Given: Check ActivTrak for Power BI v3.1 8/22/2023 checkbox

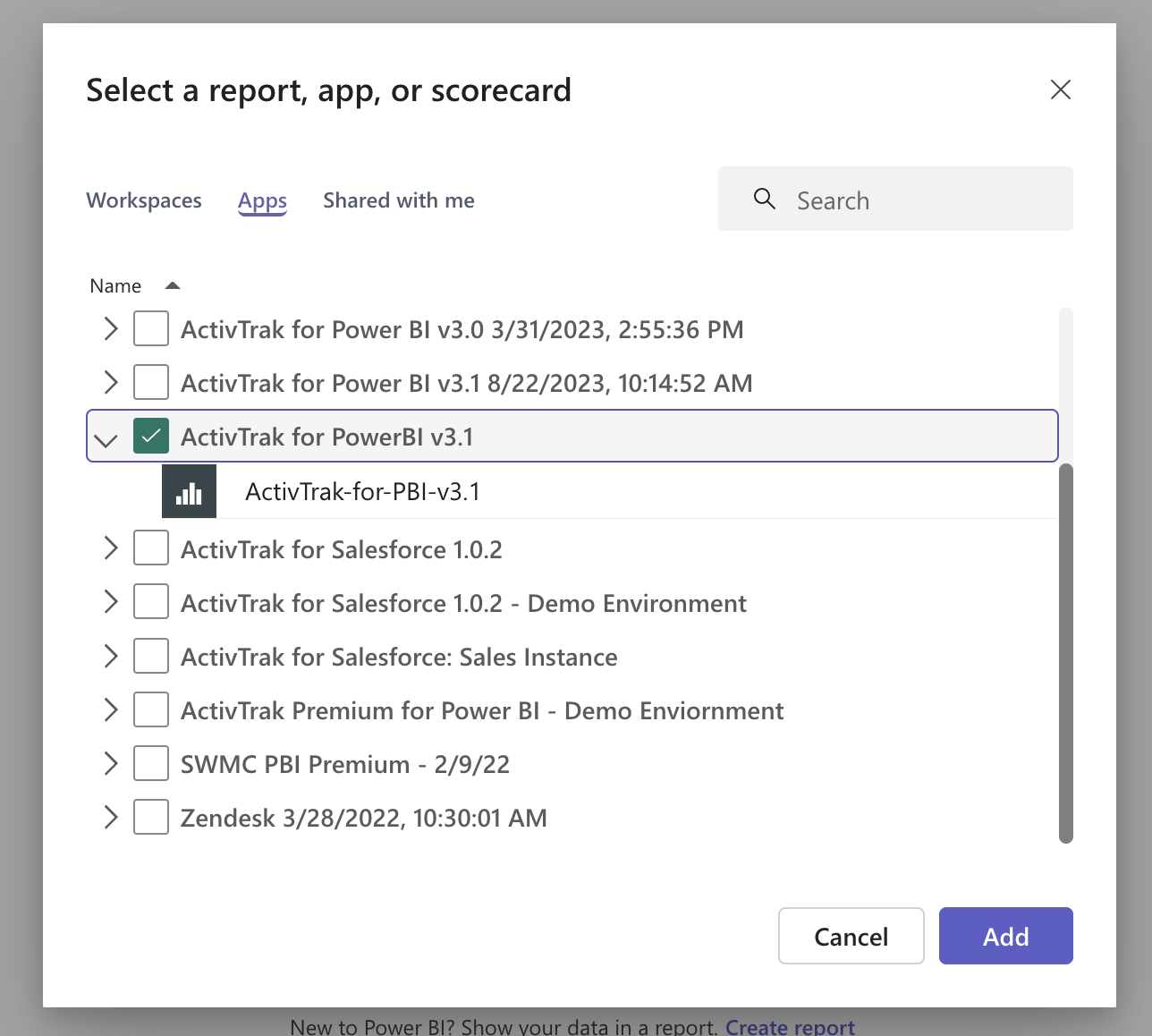Looking at the screenshot, I should [x=151, y=382].
